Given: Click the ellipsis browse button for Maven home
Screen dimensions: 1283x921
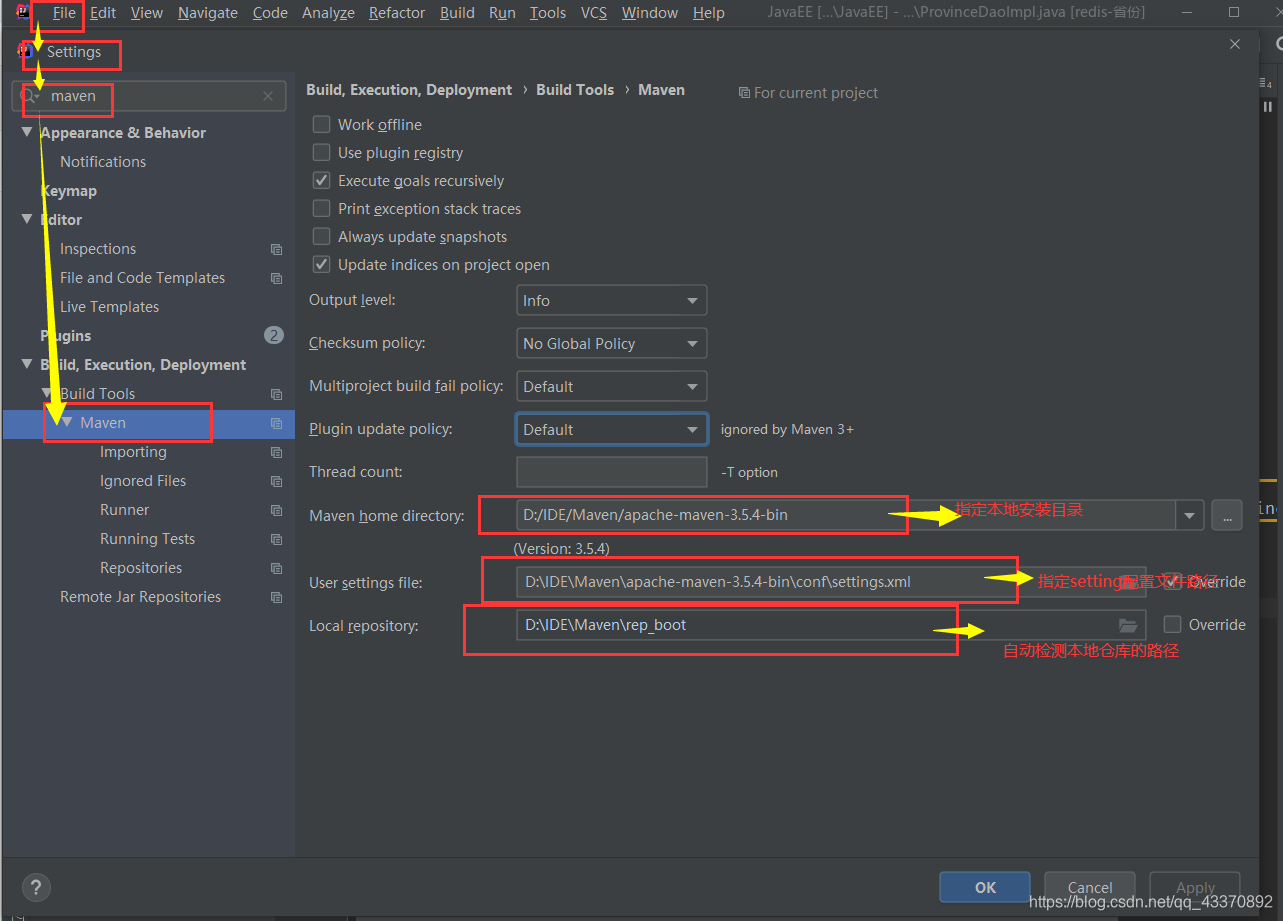Looking at the screenshot, I should 1227,515.
